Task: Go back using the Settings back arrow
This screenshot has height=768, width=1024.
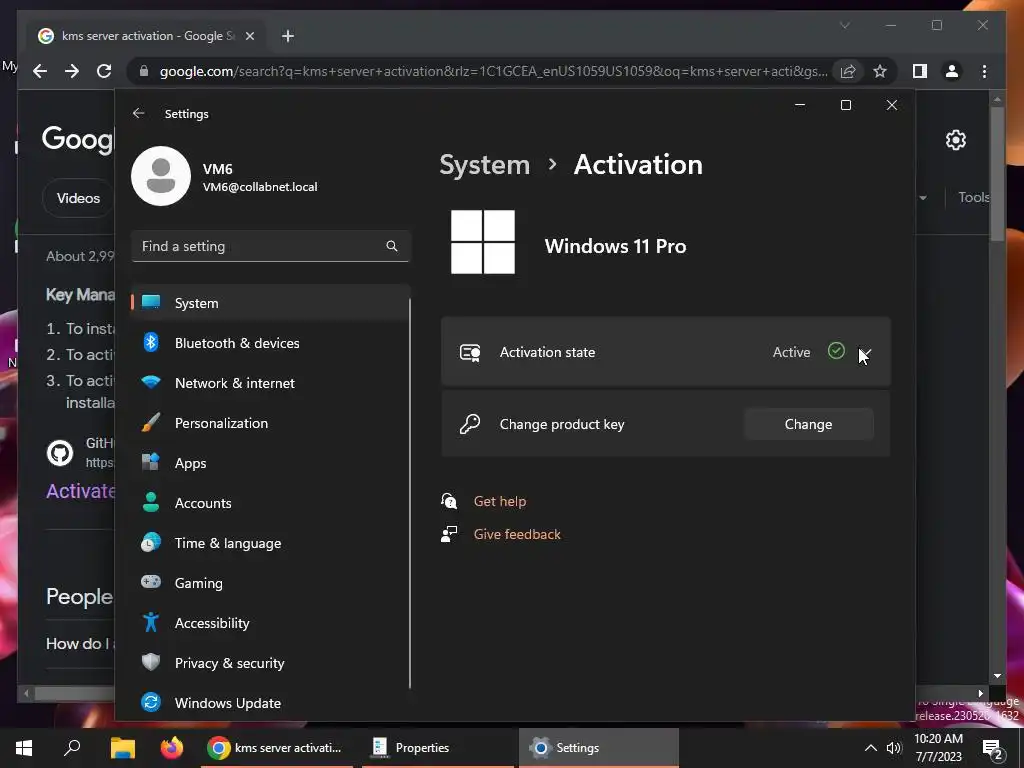Action: [x=138, y=114]
